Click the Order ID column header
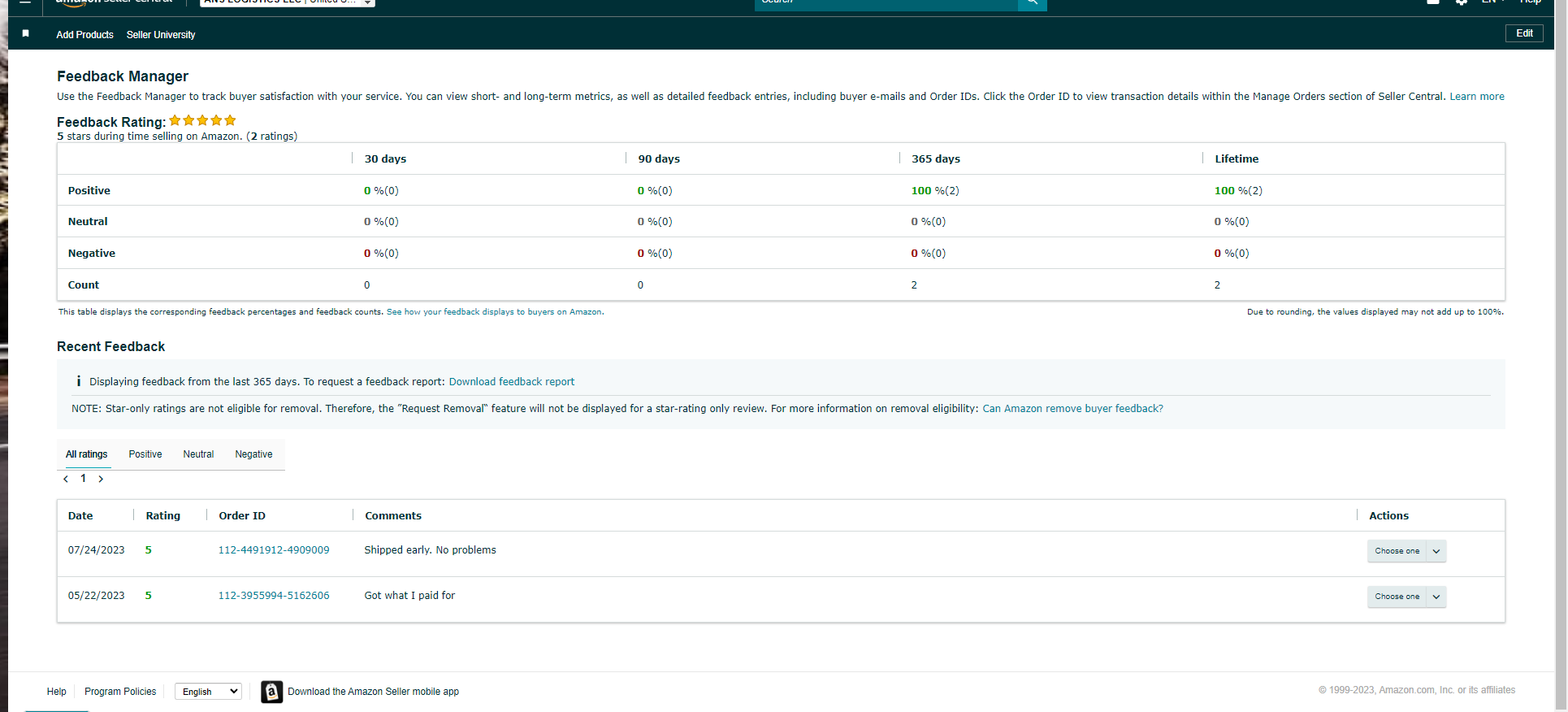This screenshot has height=712, width=1568. point(242,516)
